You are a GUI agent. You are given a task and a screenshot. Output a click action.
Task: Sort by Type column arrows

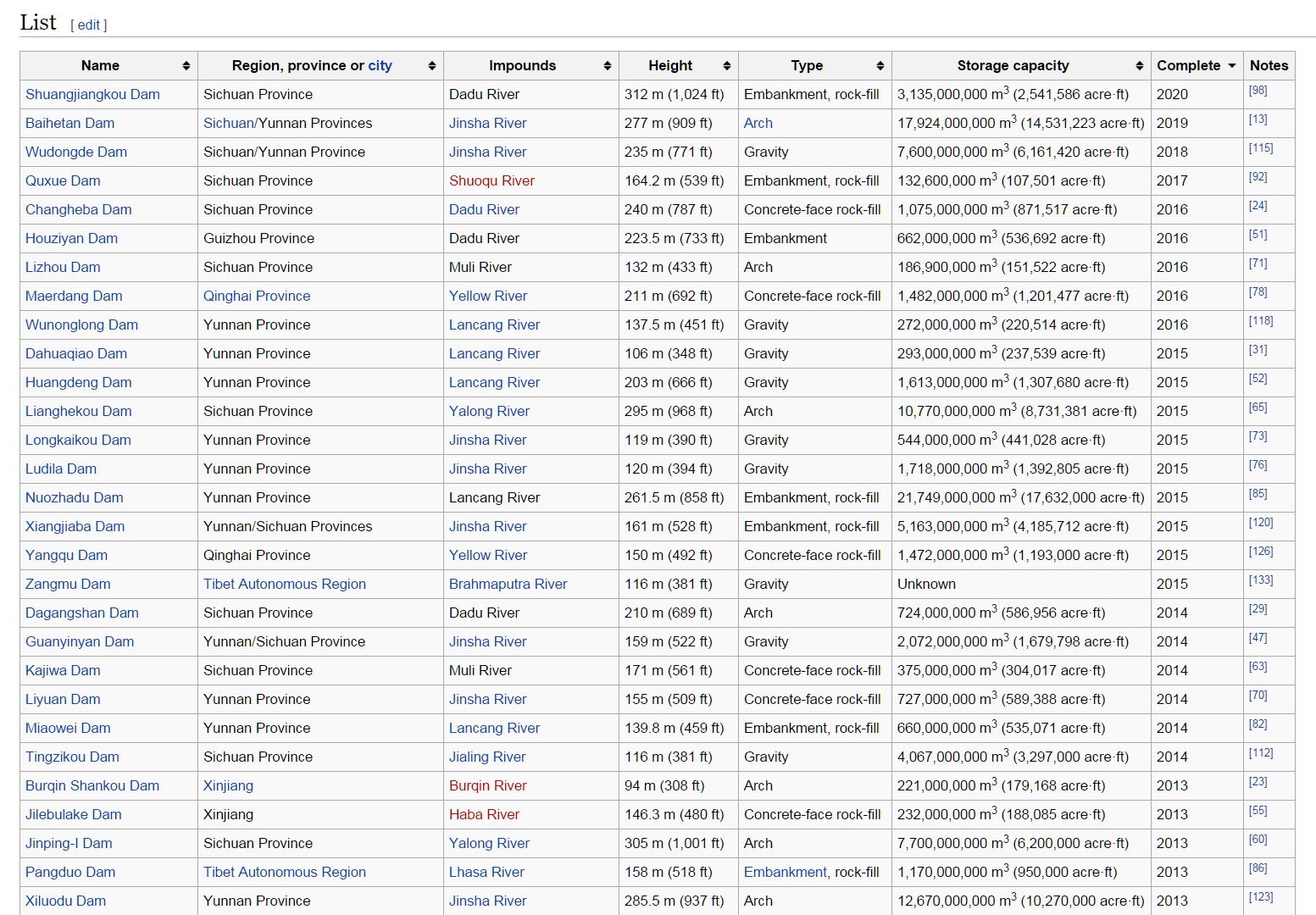(880, 66)
